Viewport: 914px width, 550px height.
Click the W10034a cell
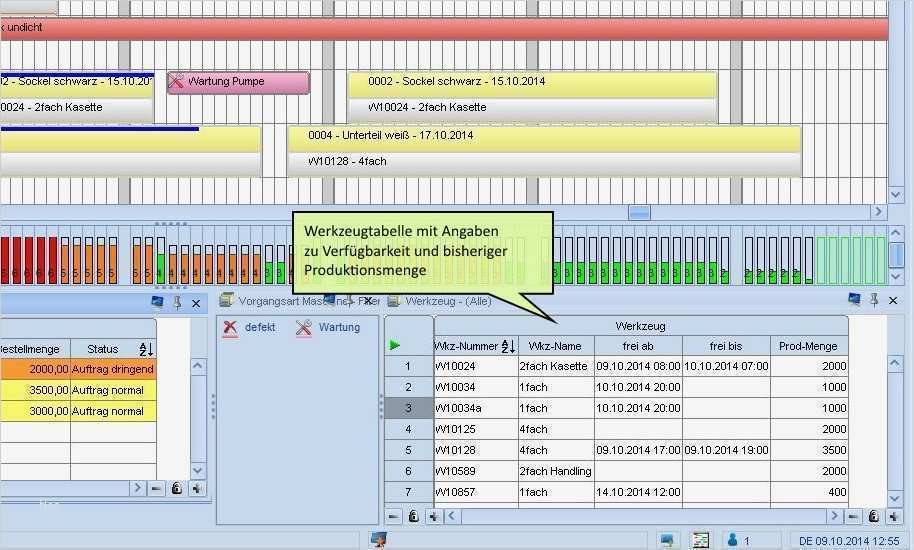476,408
